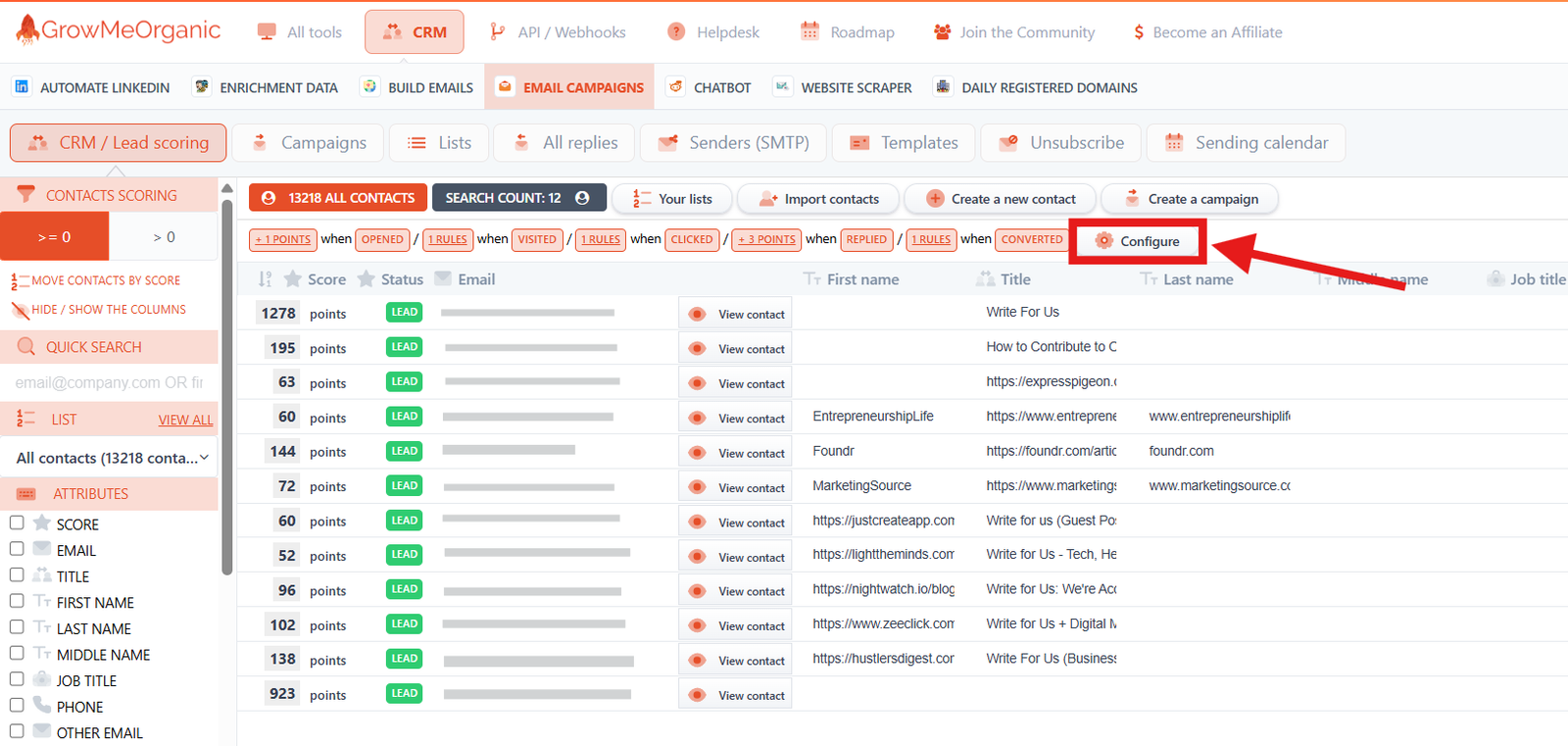Click the API / Webhooks branch icon
The image size is (1568, 746).
498,31
